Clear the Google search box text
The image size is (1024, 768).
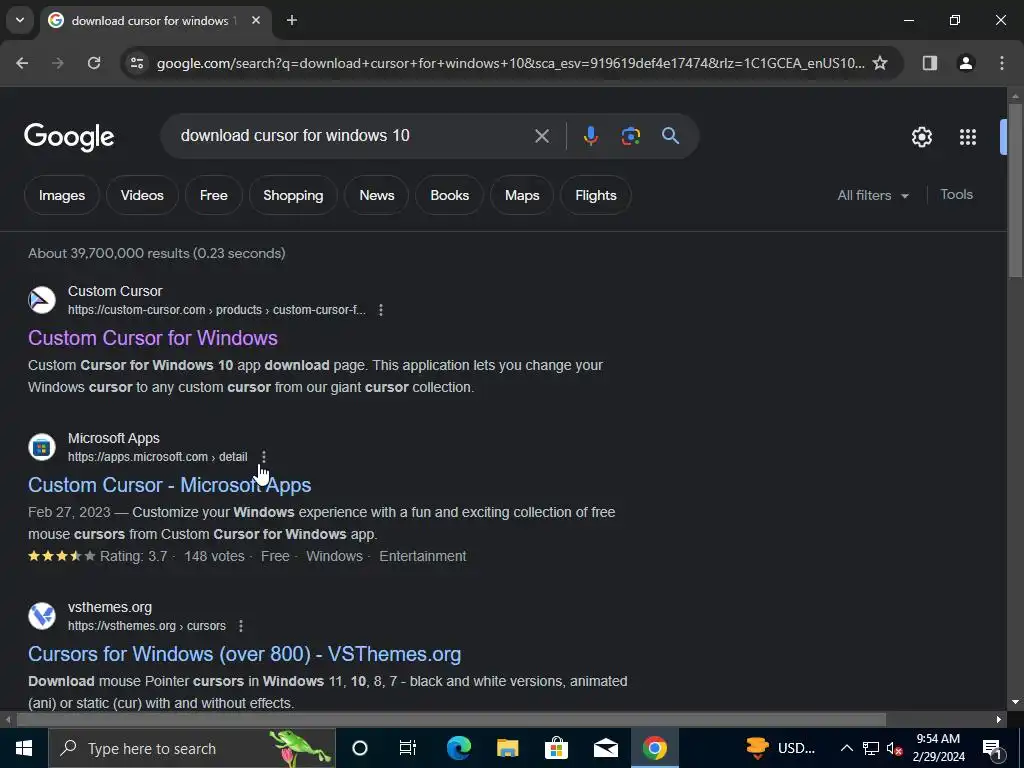[541, 136]
